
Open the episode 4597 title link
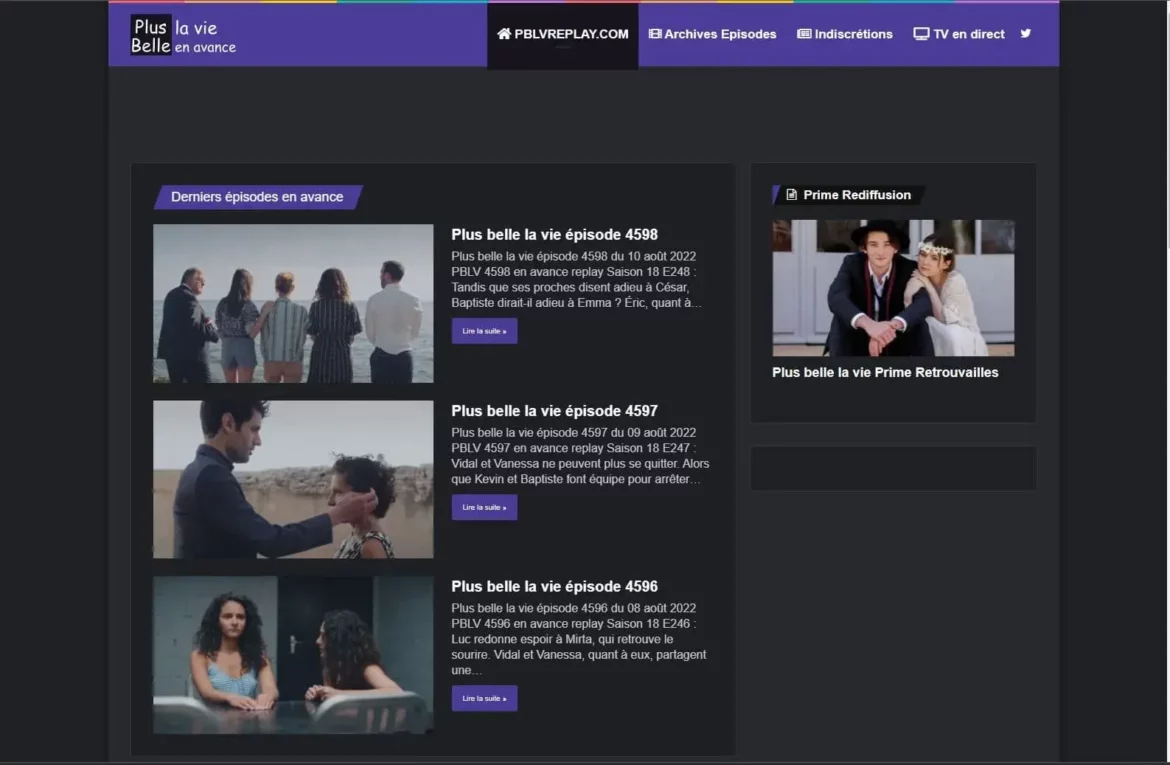pos(554,411)
